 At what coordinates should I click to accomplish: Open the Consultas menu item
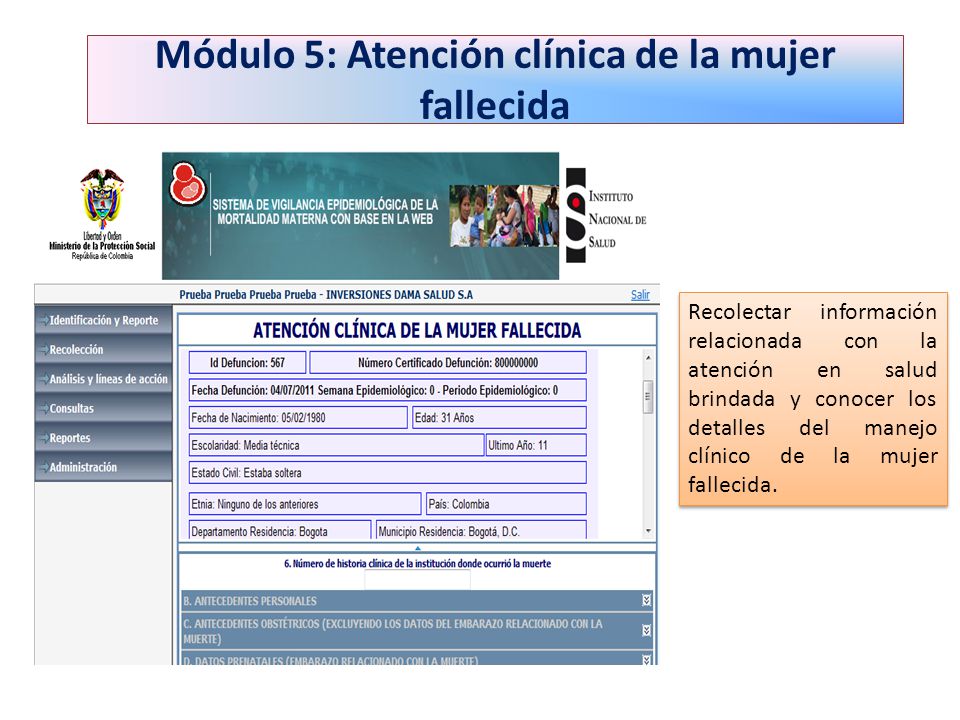pos(103,408)
